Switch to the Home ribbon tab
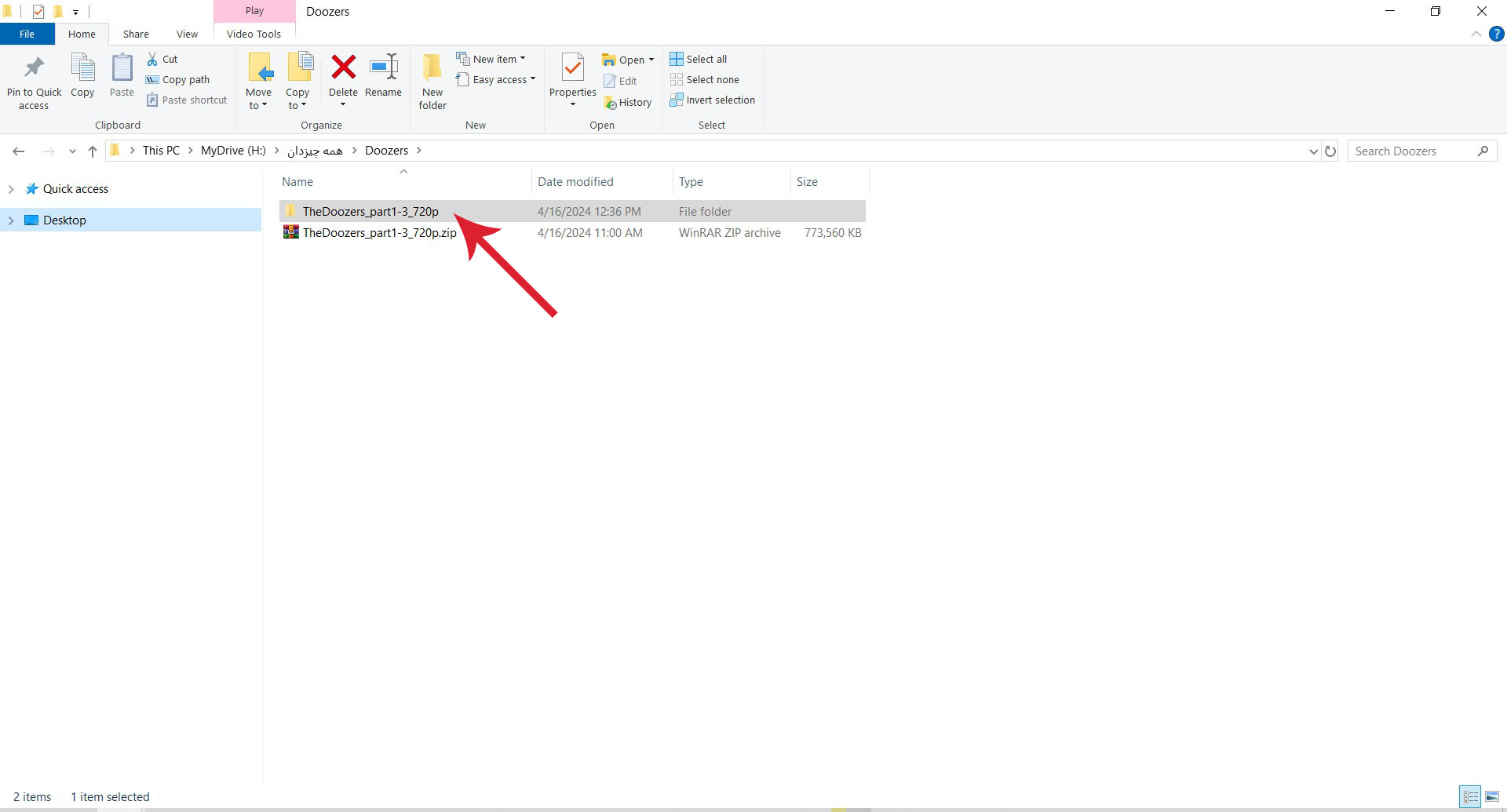Screen dimensions: 1507x812 click(x=82, y=34)
